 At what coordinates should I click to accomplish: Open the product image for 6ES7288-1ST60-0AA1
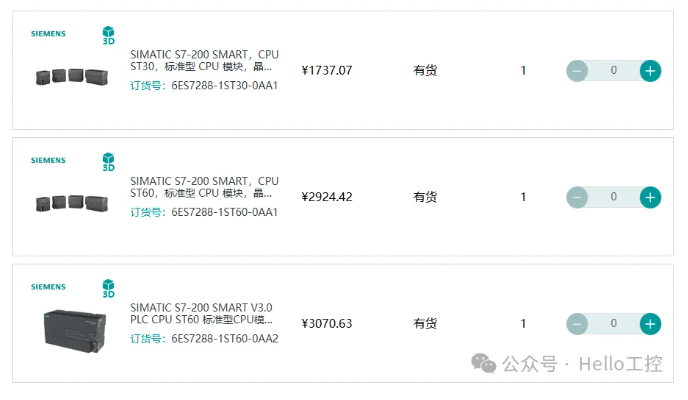click(70, 202)
